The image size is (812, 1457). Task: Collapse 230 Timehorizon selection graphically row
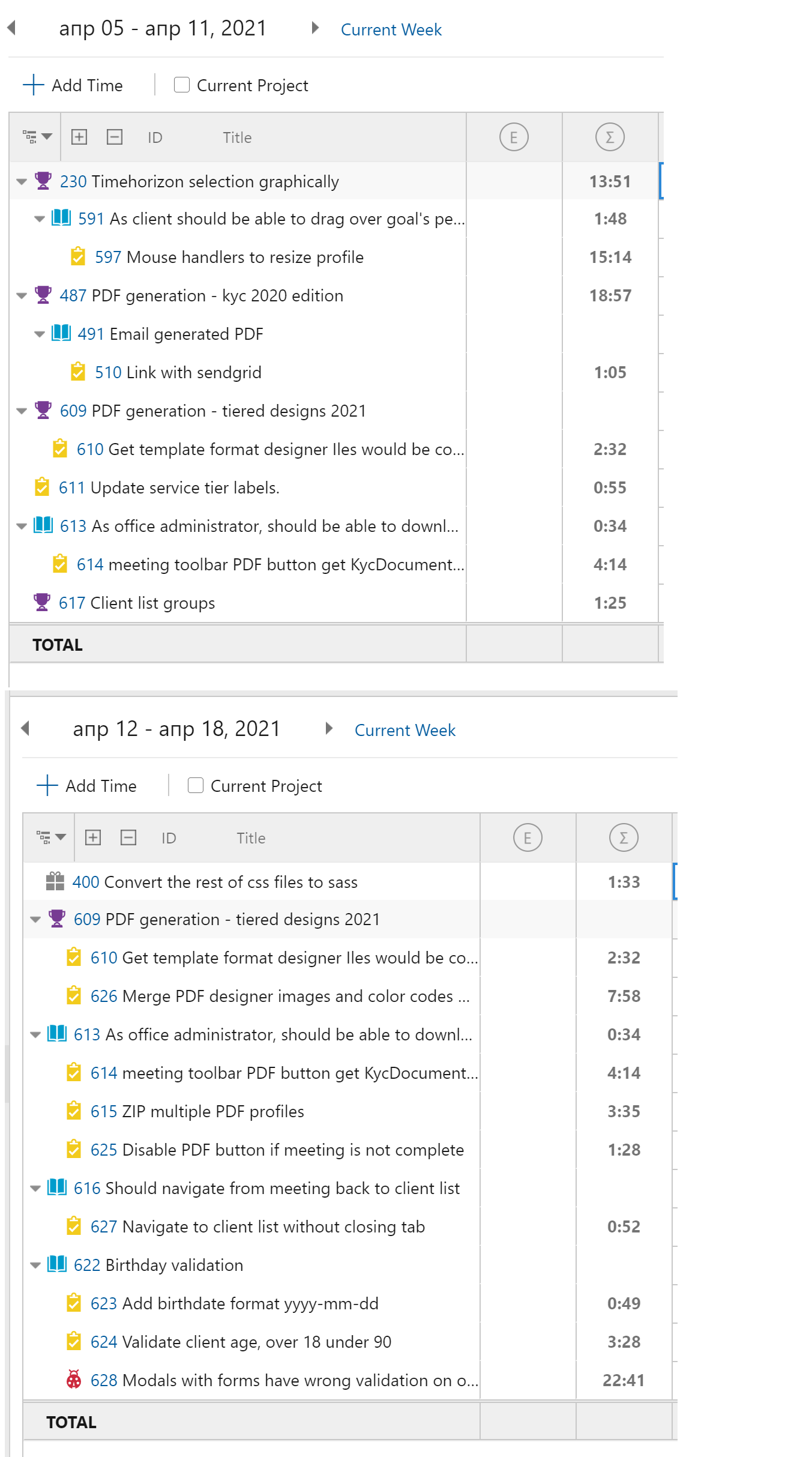[x=22, y=181]
